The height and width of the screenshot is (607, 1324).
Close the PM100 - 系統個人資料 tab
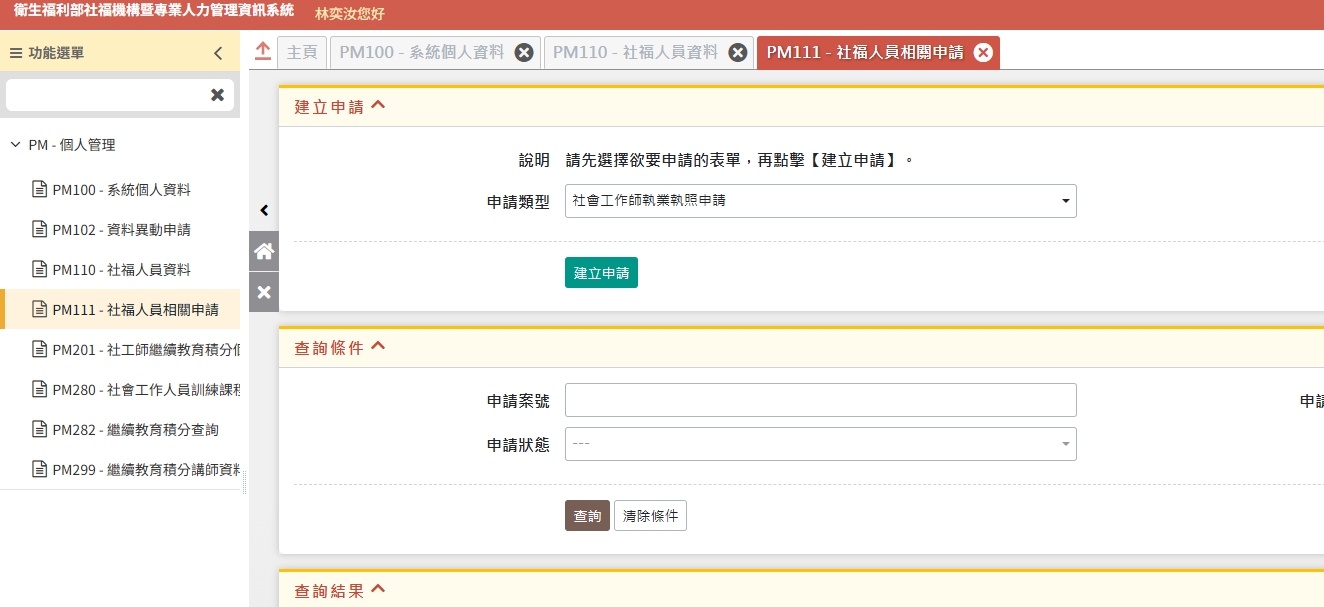[524, 53]
